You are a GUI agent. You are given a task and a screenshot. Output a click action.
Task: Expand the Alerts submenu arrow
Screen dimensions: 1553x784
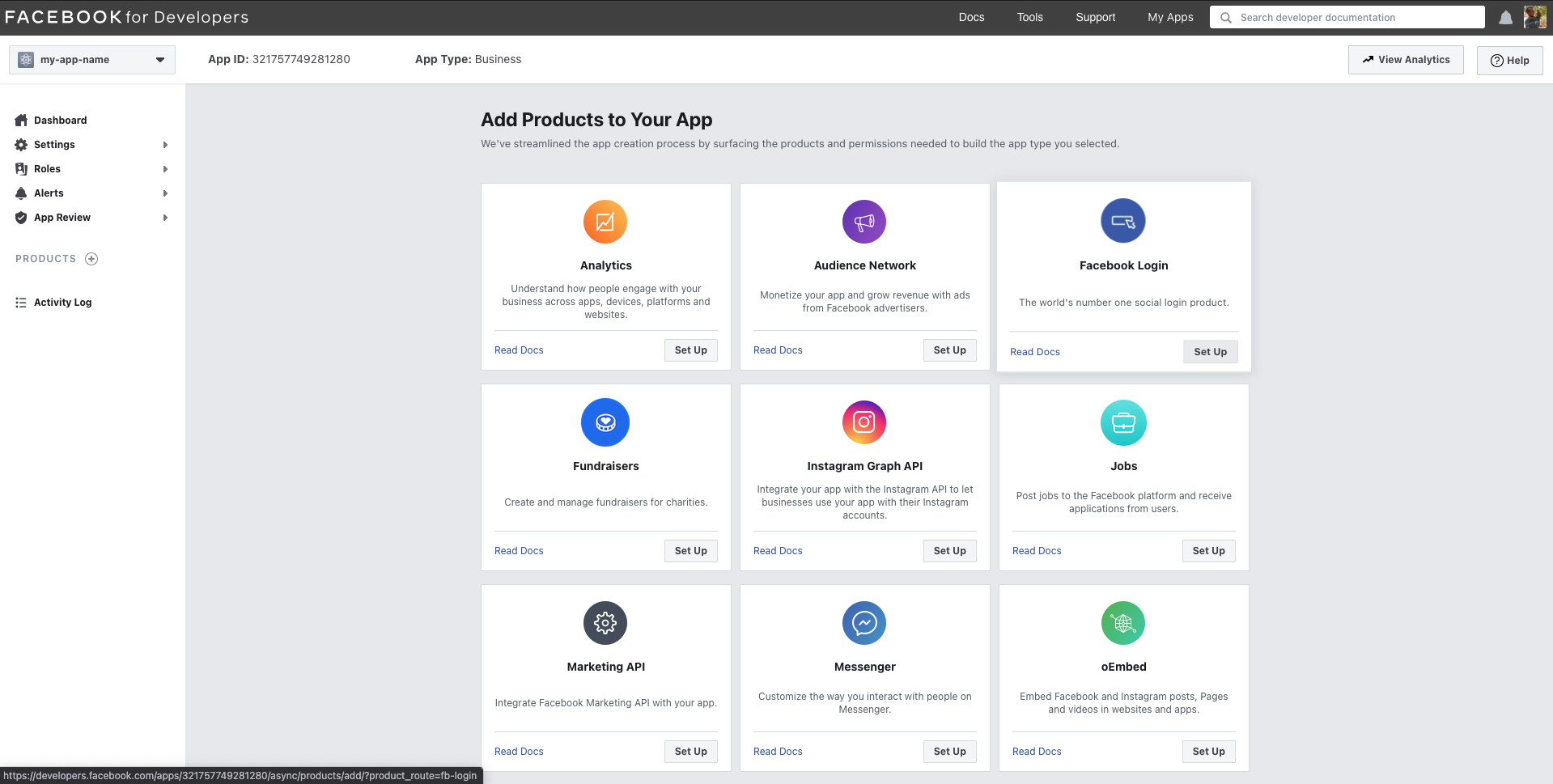165,193
